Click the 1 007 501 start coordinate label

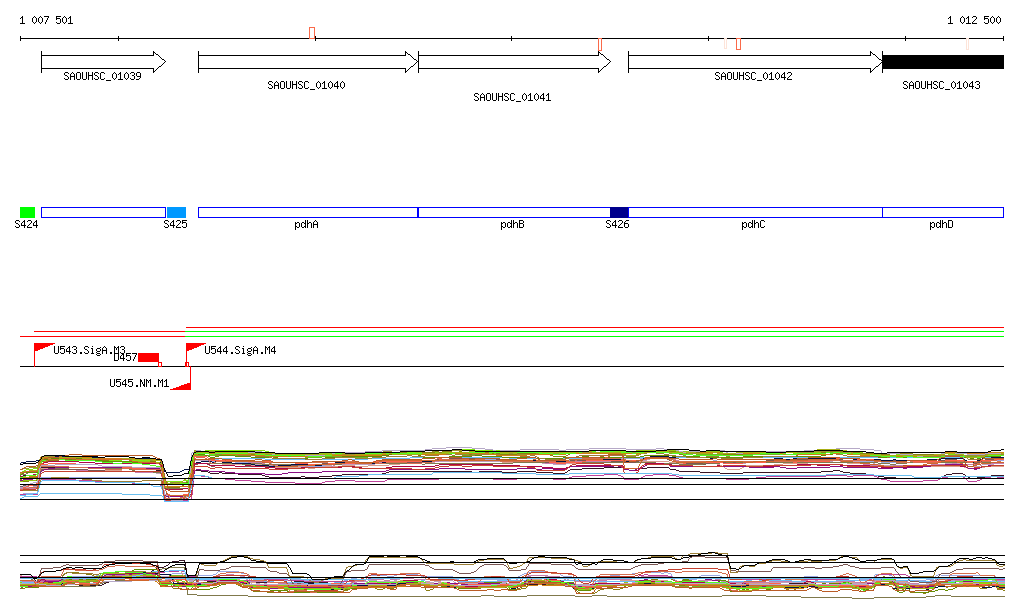(x=46, y=20)
